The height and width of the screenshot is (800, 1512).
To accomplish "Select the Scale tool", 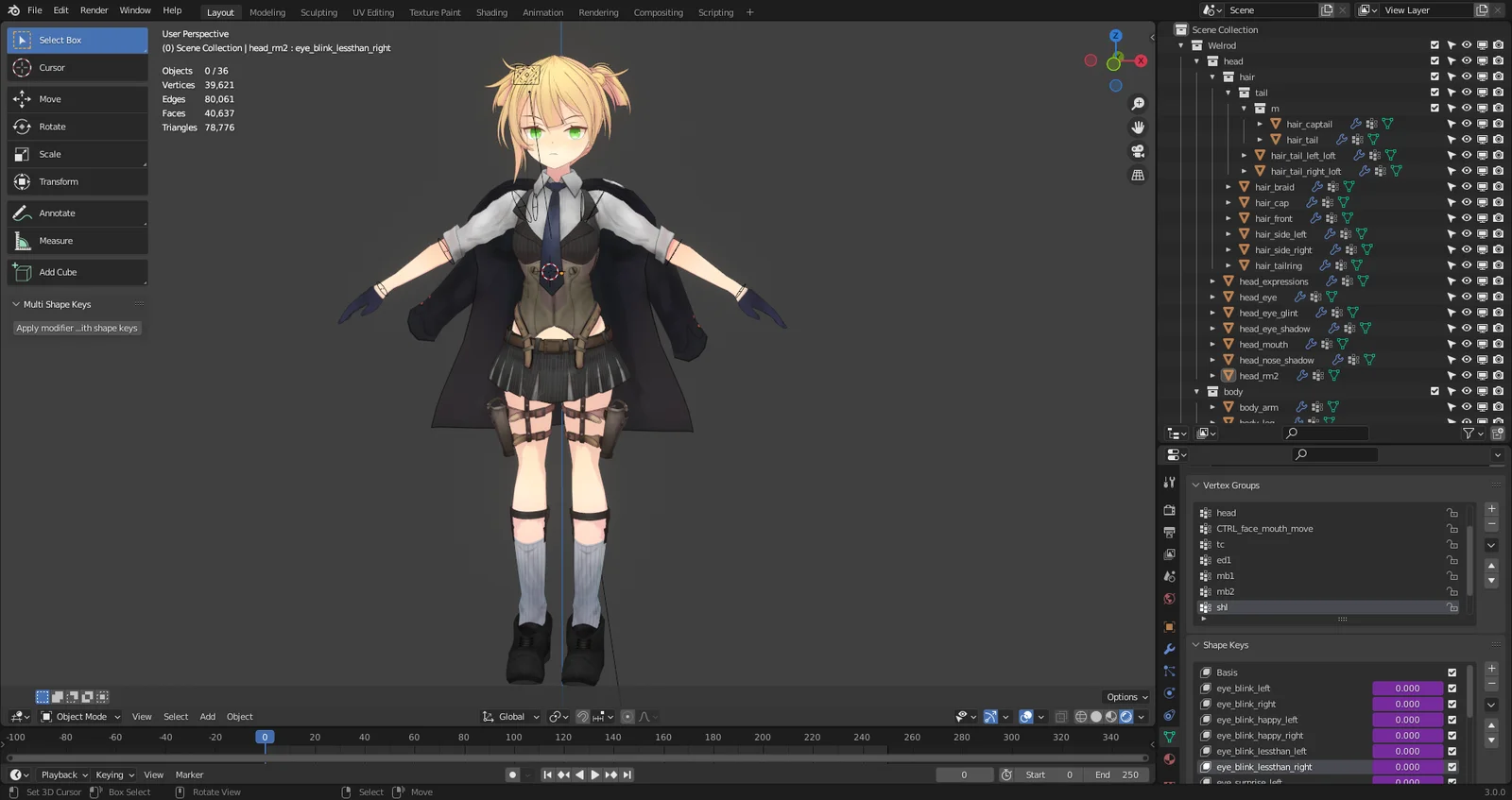I will click(77, 154).
